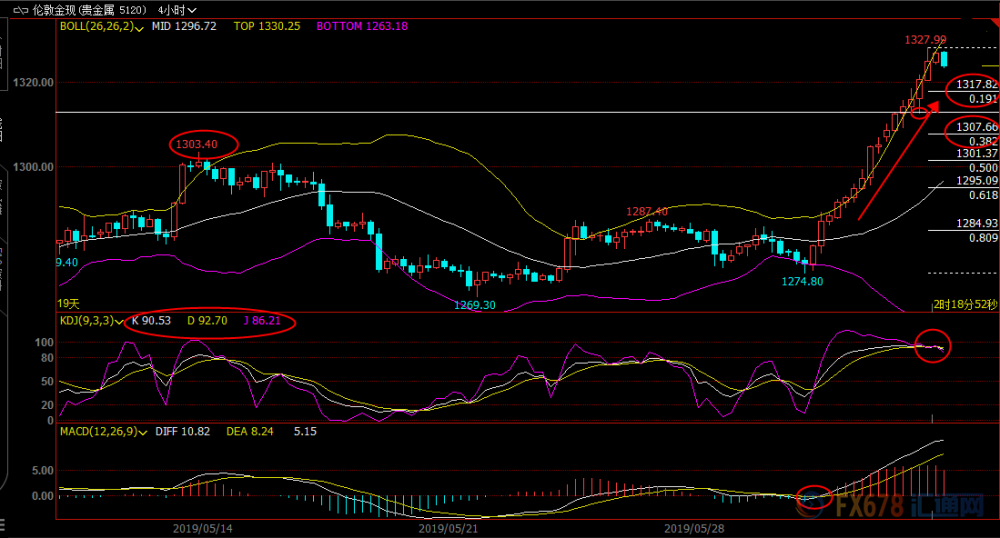Select the white horizontal price line

(x=527, y=112)
